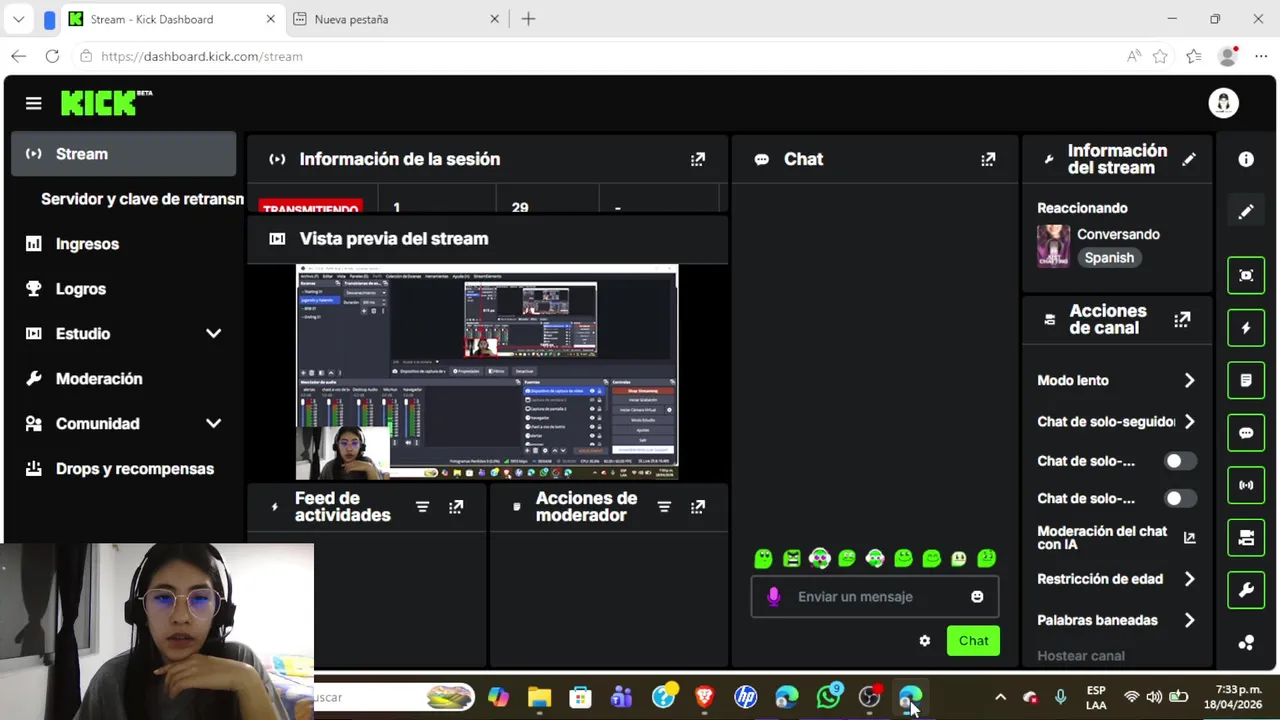This screenshot has width=1280, height=720.
Task: Toggle the second Chat de solo-... switch
Action: click(x=1180, y=498)
